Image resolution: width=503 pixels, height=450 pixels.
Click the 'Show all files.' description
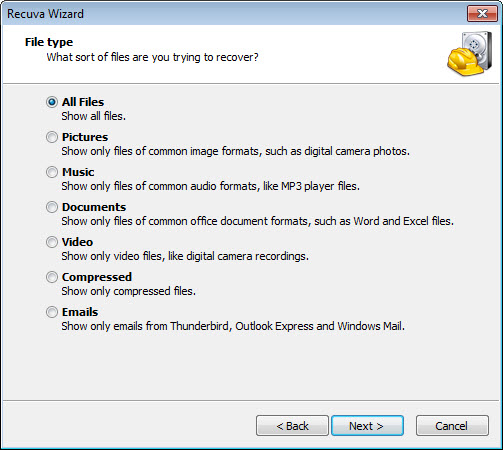(94, 116)
